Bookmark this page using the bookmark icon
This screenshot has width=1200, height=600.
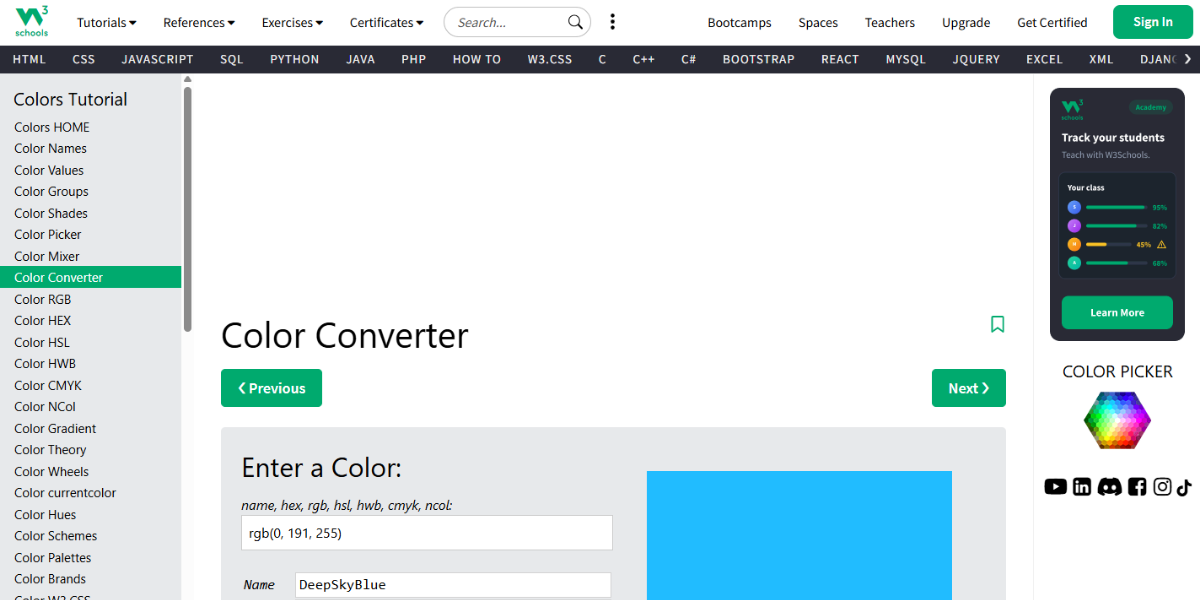pyautogui.click(x=997, y=324)
